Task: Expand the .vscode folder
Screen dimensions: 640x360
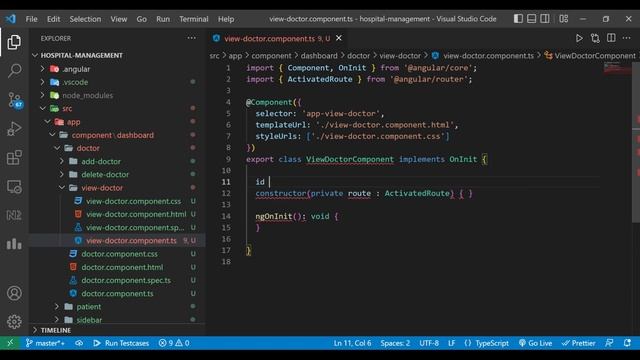Action: click(42, 82)
